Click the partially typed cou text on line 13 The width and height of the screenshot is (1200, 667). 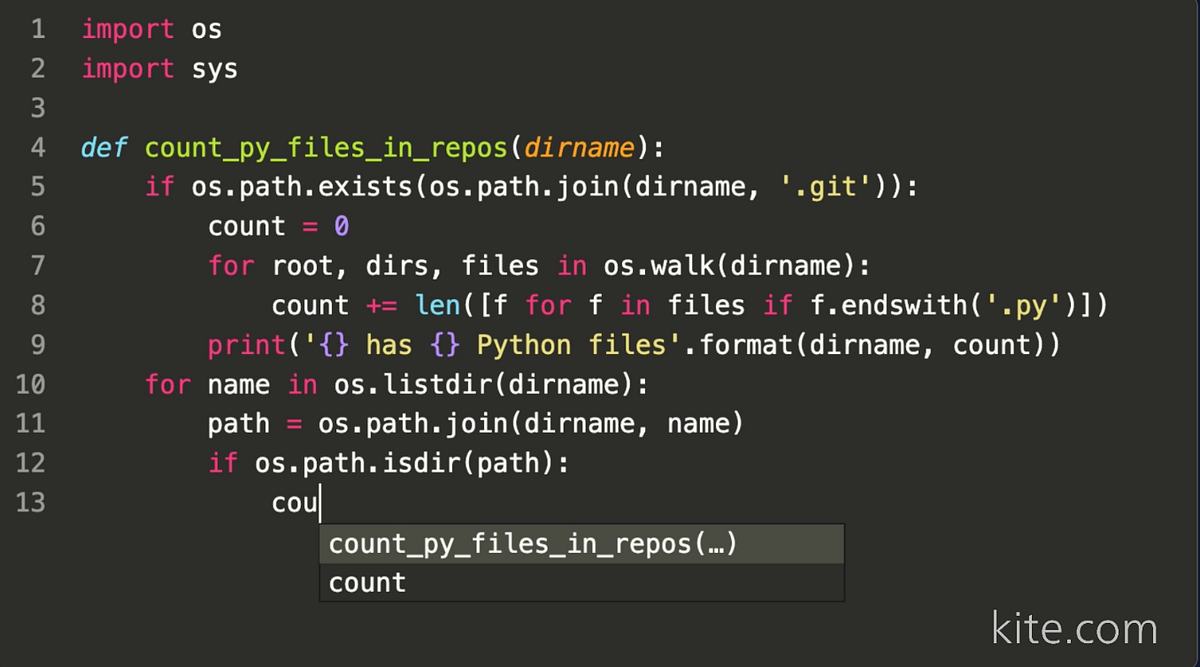click(293, 502)
